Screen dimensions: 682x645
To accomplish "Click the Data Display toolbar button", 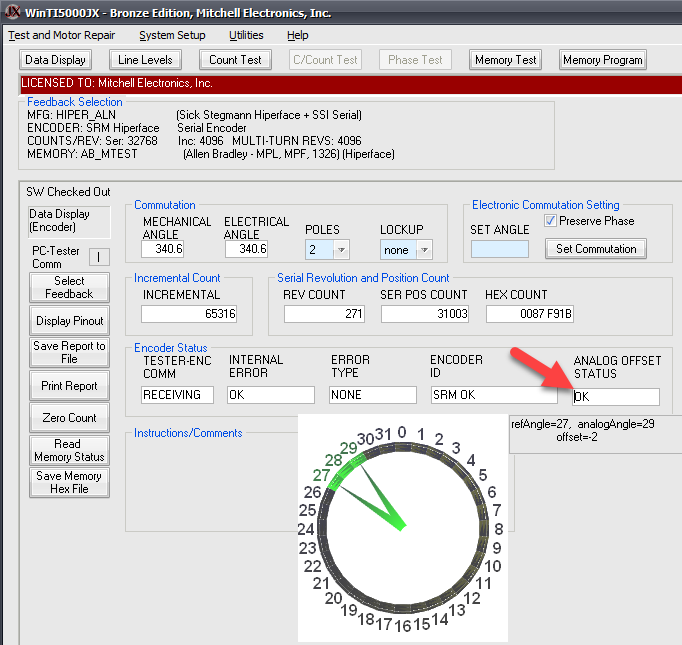I will (x=55, y=60).
